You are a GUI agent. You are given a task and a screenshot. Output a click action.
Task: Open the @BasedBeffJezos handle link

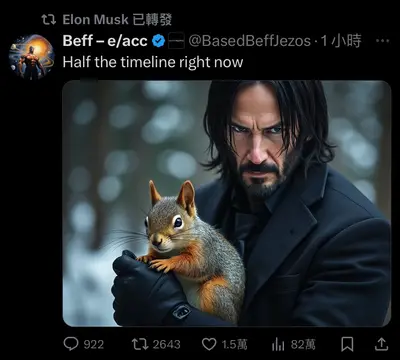coord(250,41)
